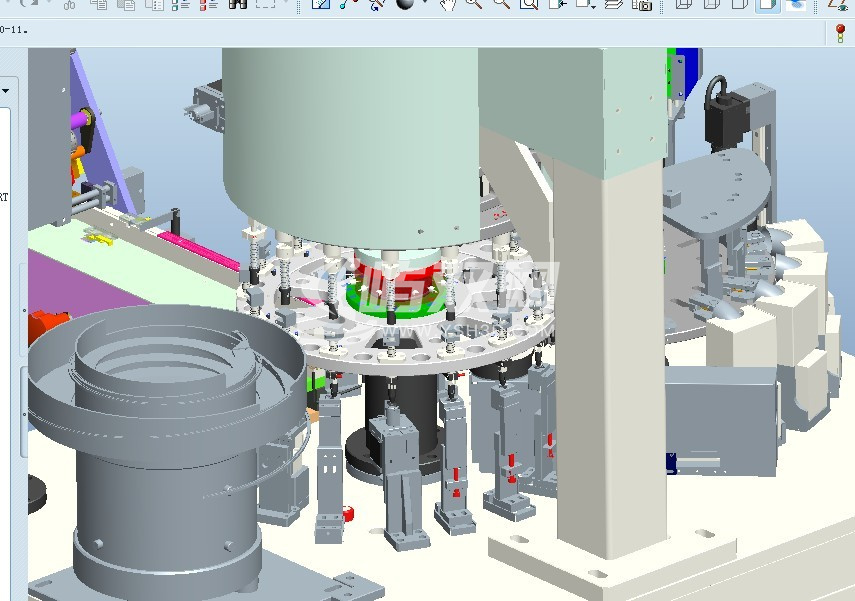Click the Cut scissors icon
The image size is (855, 601).
click(69, 4)
